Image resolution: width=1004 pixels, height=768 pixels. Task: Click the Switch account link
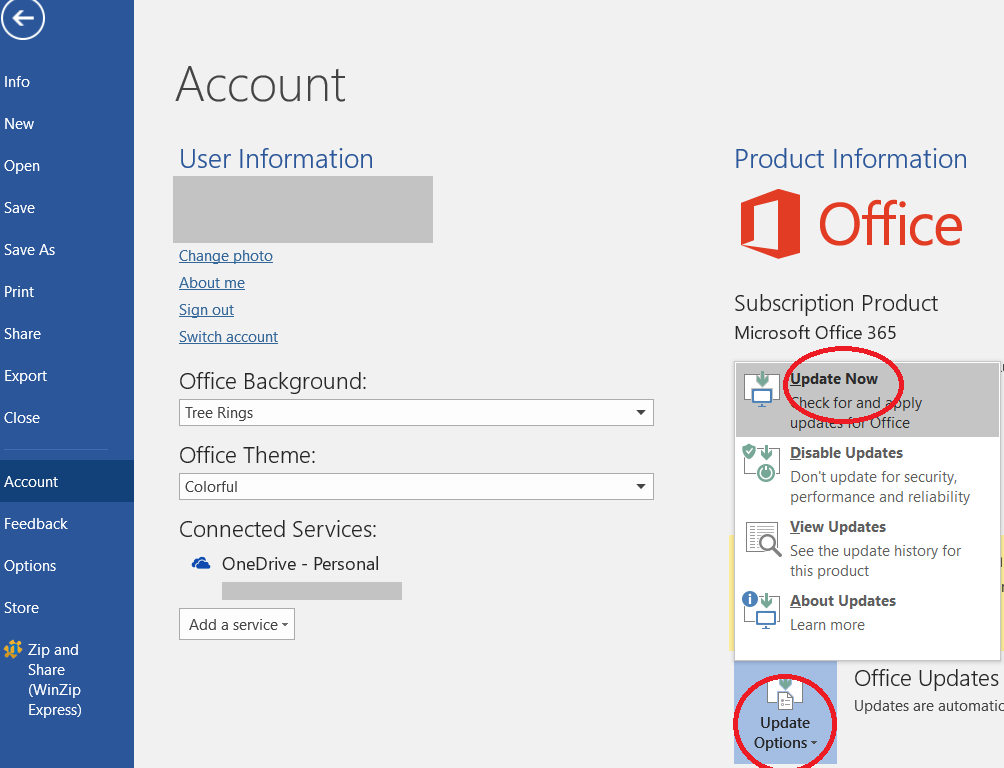(x=228, y=336)
